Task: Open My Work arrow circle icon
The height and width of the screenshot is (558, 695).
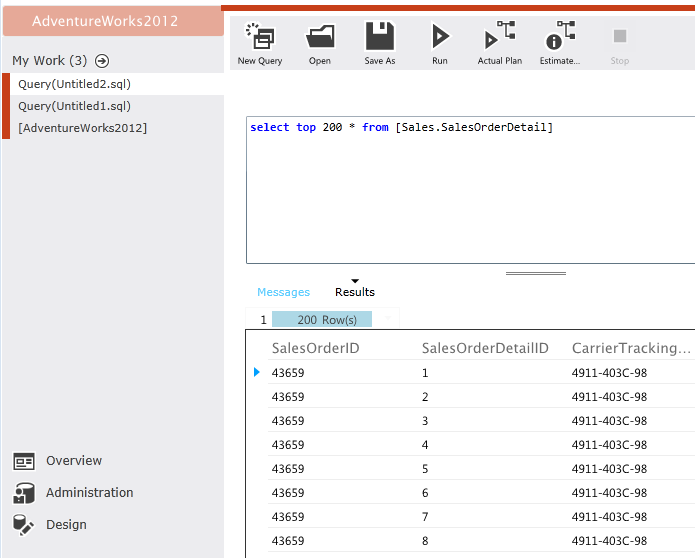Action: (102, 61)
